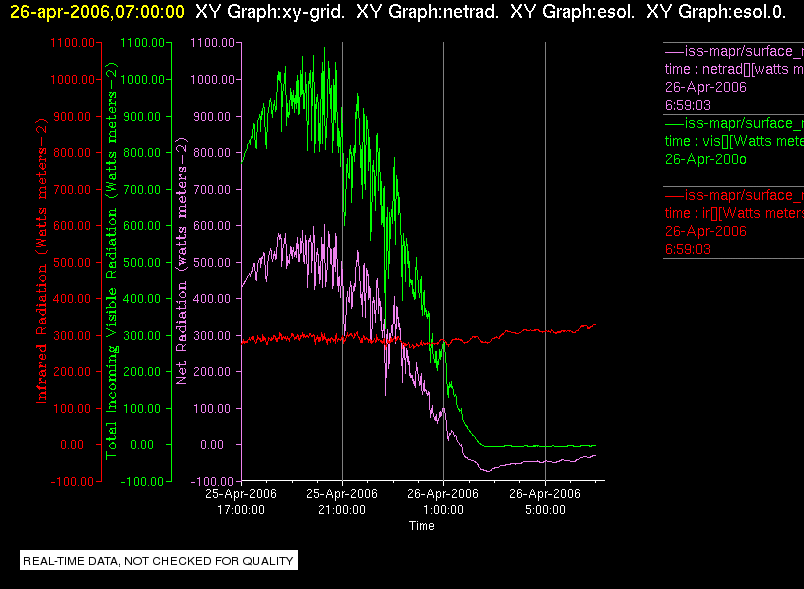Click the red iss-mapr/surface legend entry
The image size is (804, 589).
pyautogui.click(x=734, y=195)
